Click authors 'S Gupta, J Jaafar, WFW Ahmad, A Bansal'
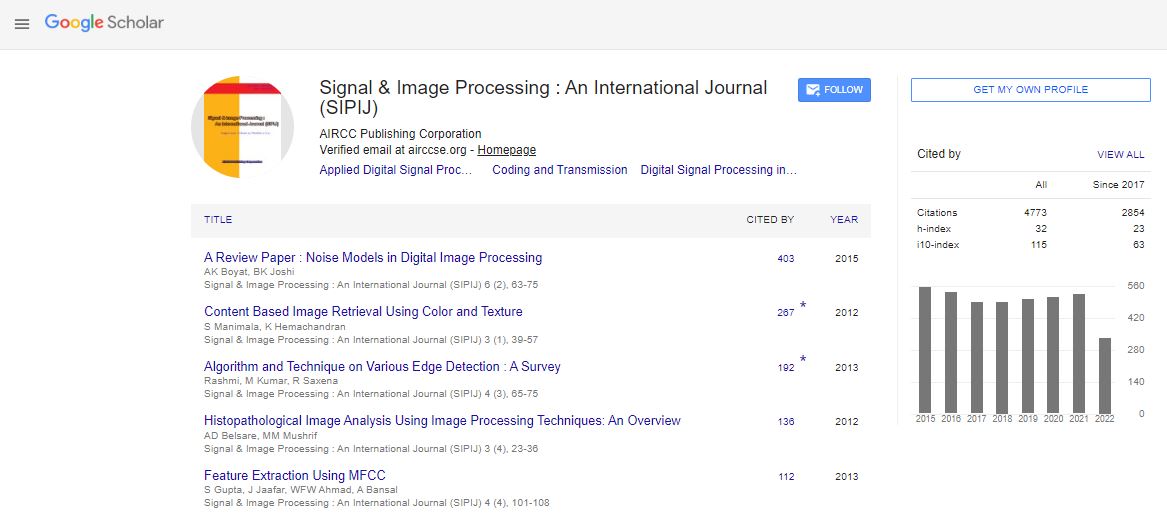1167x517 pixels. [x=301, y=489]
